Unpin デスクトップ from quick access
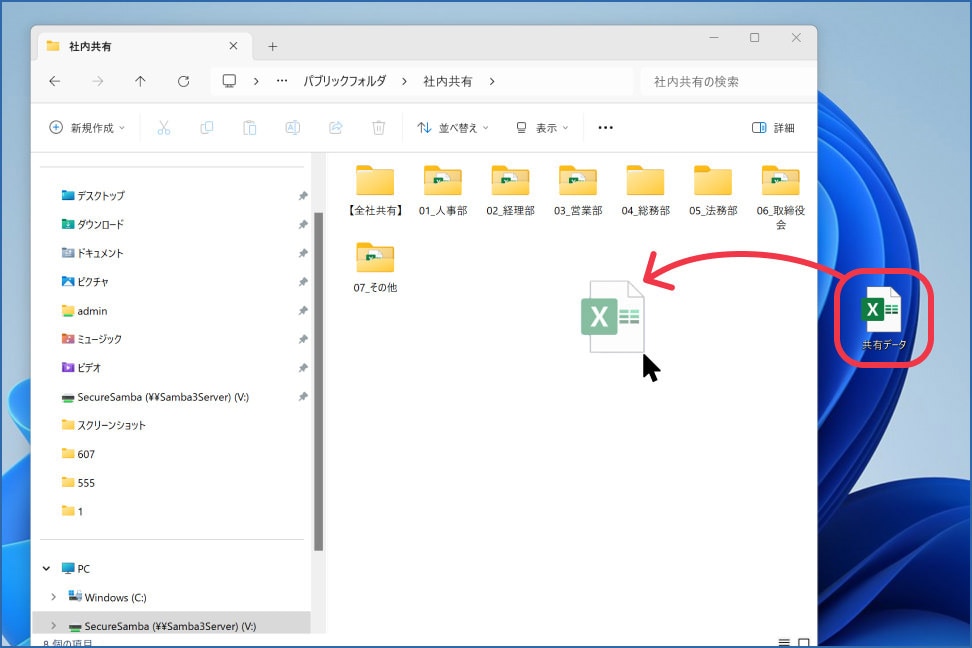 303,196
